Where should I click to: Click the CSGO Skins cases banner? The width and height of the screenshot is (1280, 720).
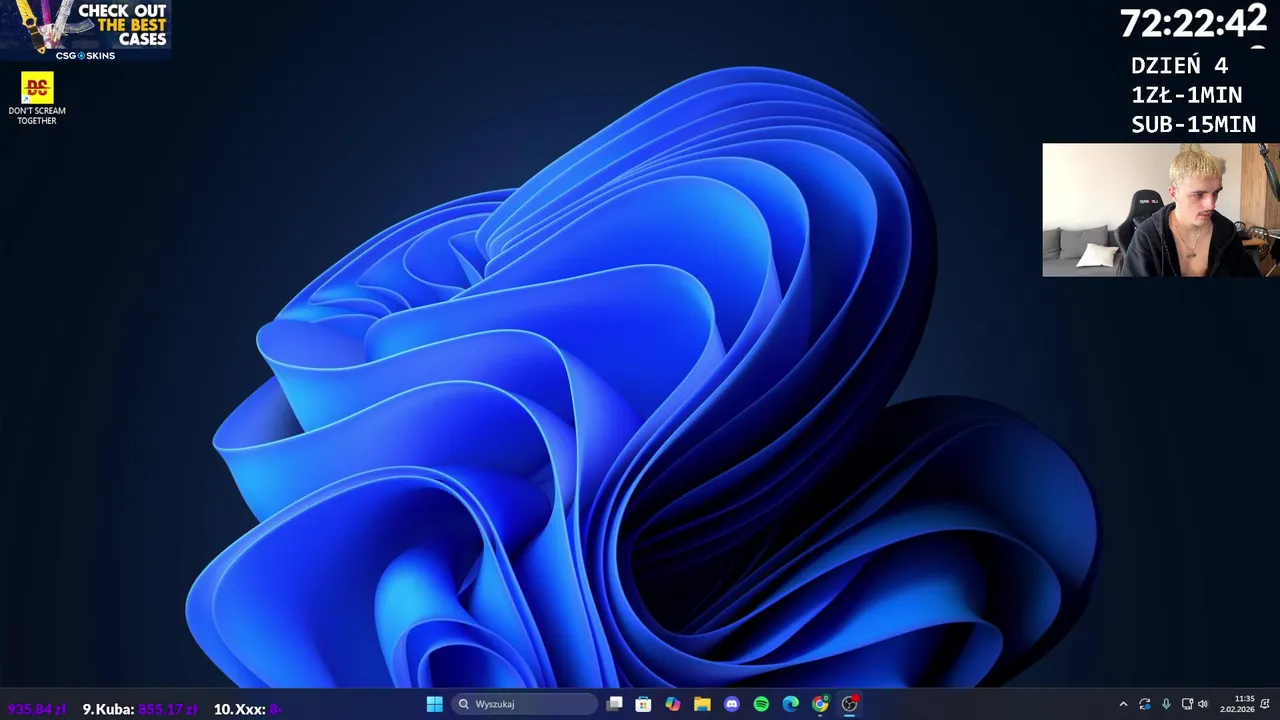tap(86, 30)
